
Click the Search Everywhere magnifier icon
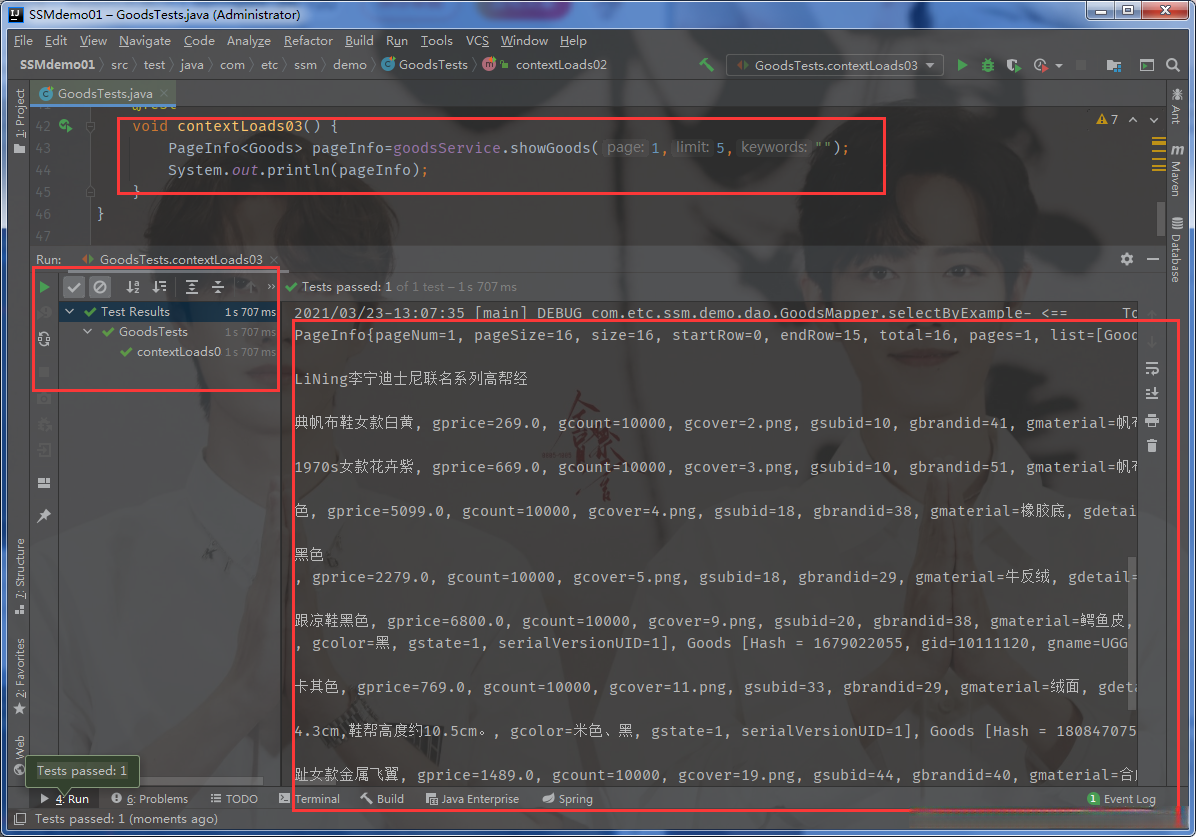tap(1173, 66)
